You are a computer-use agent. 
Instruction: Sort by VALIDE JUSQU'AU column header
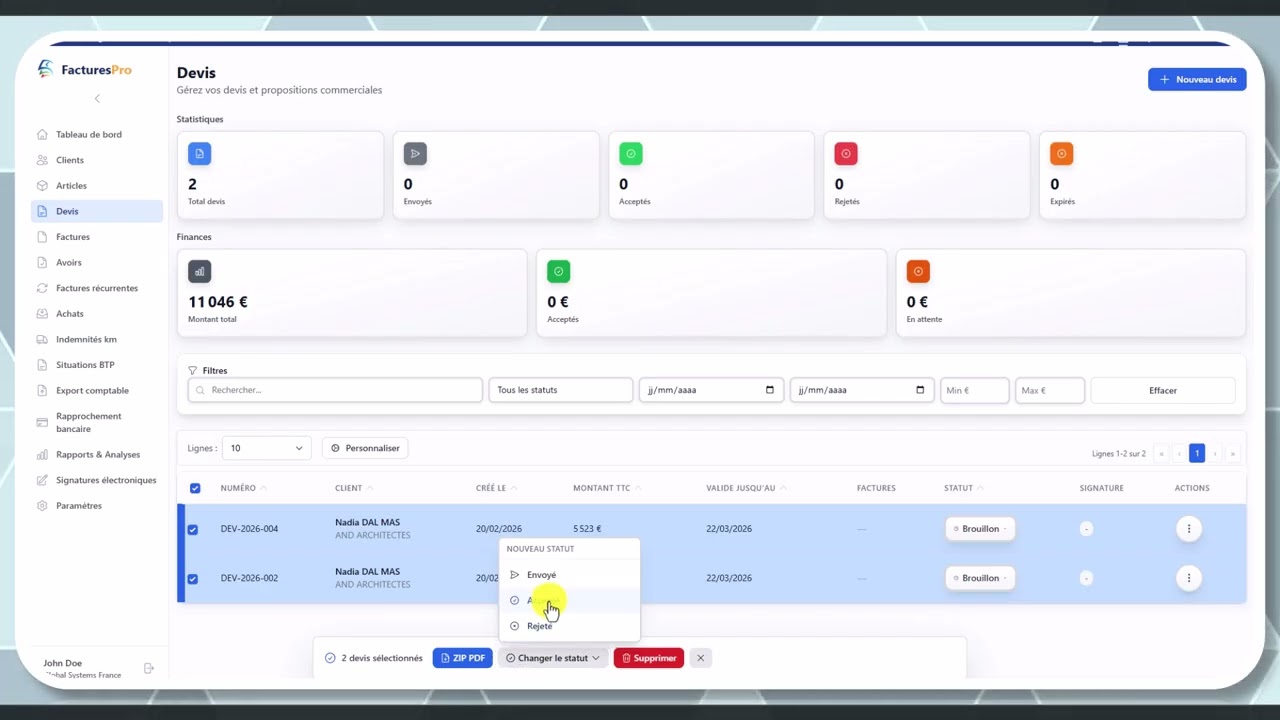point(746,488)
